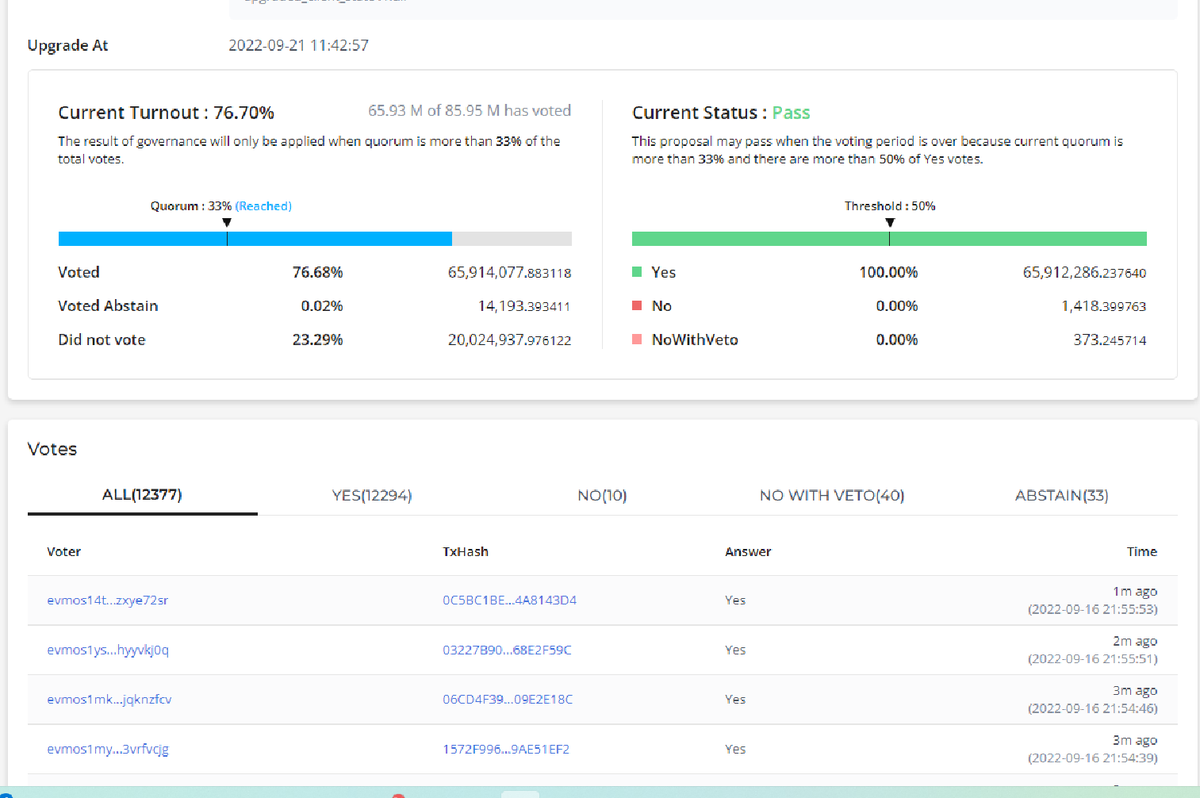Open voter evmos1ys...hyyvkj0q

(108, 650)
